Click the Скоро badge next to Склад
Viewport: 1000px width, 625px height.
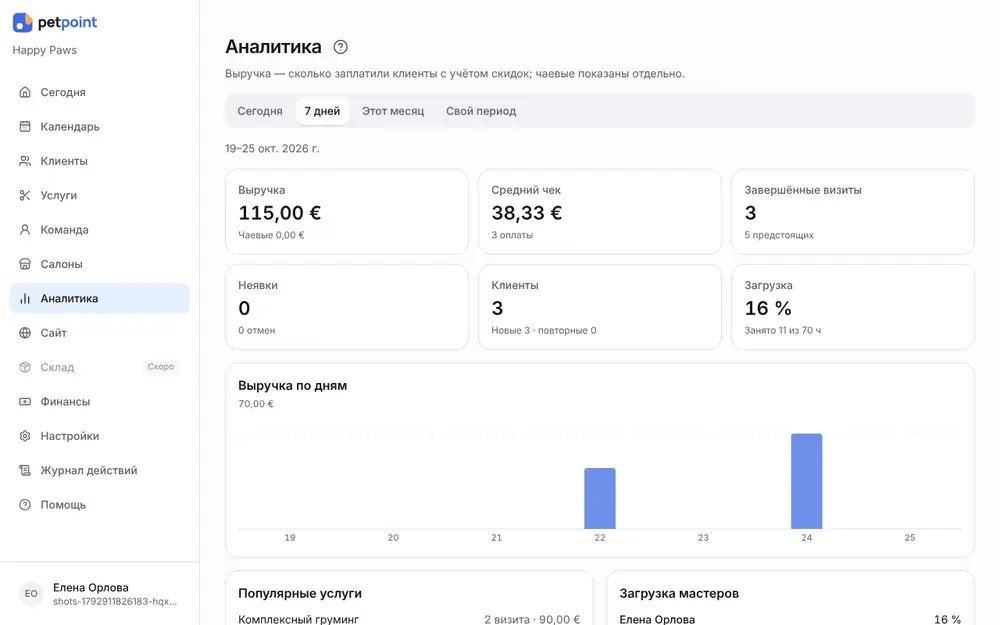tap(161, 367)
